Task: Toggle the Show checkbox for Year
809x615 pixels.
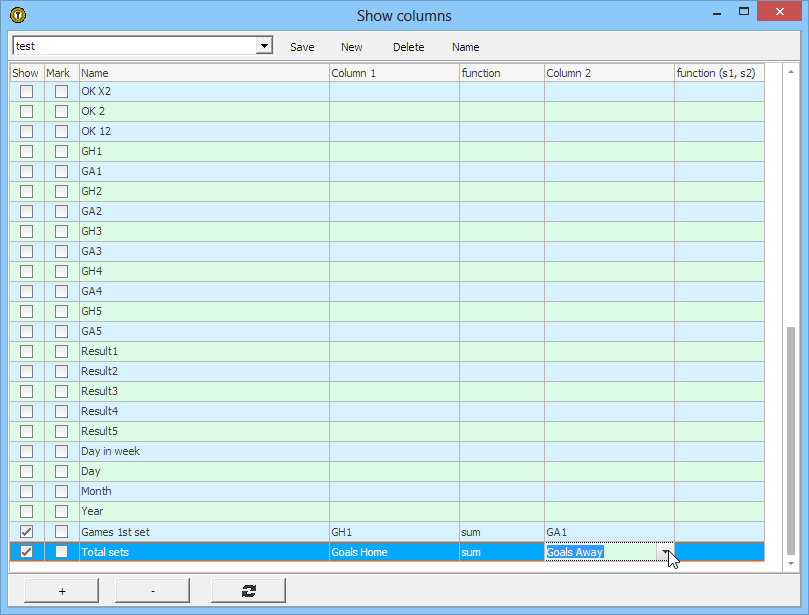Action: (x=27, y=511)
